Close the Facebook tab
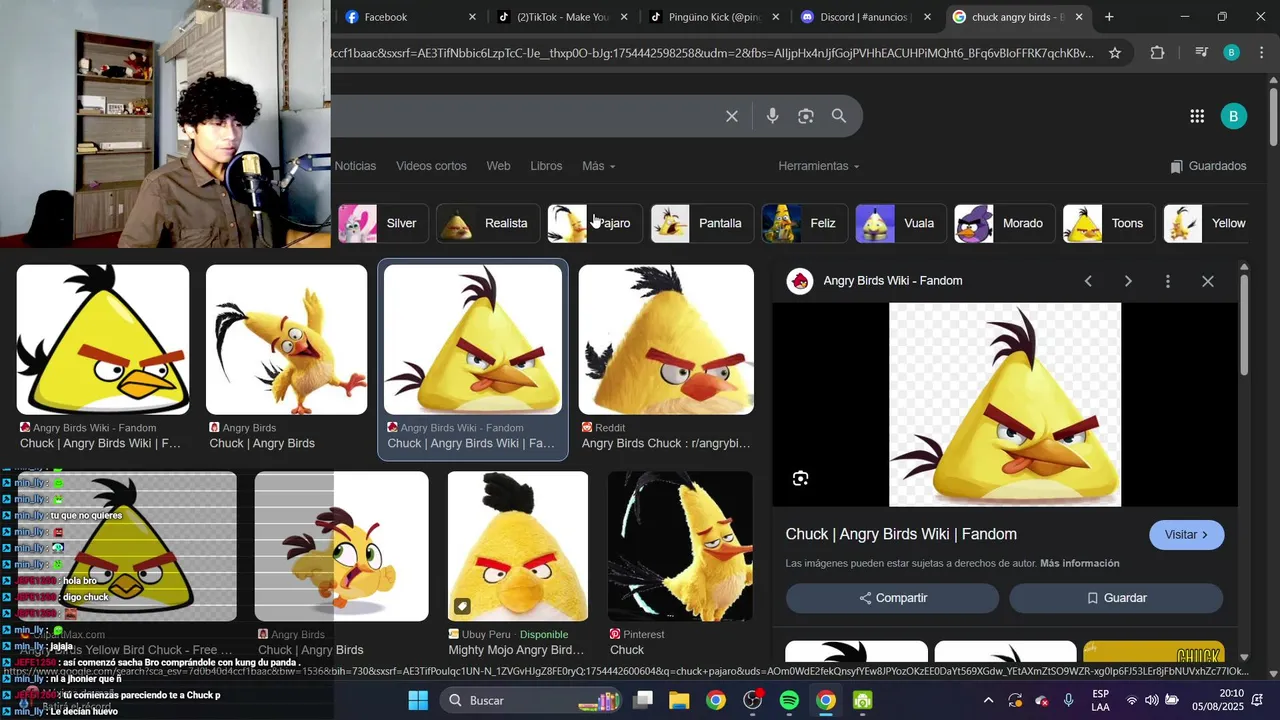 point(472,17)
